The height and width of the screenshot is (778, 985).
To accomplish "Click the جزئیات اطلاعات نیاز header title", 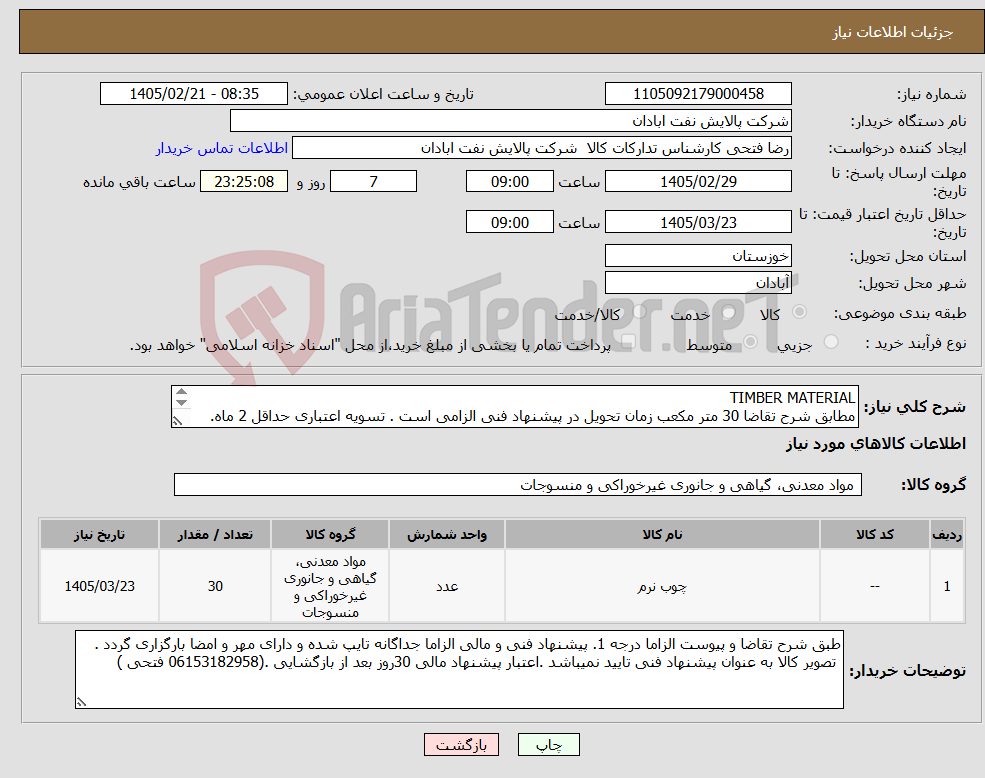I will (893, 32).
